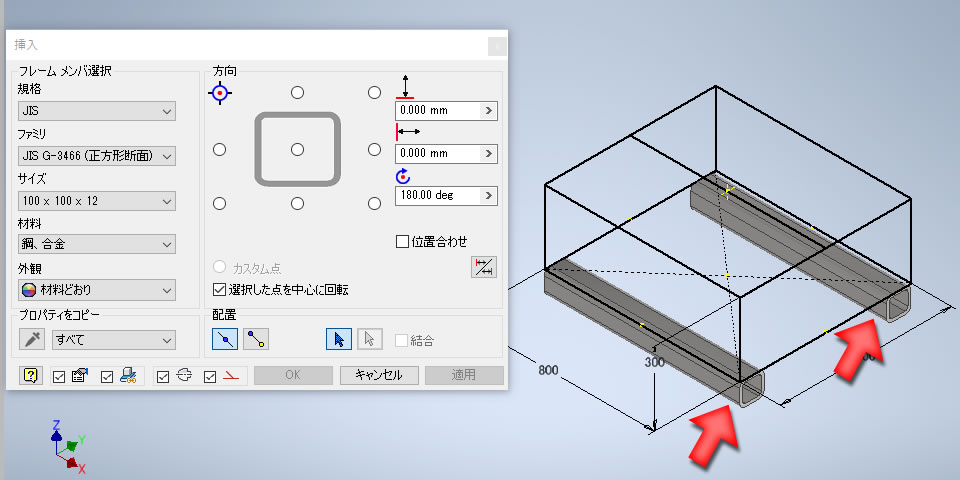Viewport: 960px width, 480px height.
Task: Open the 材料 鋼、合金 dropdown
Action: click(x=97, y=244)
